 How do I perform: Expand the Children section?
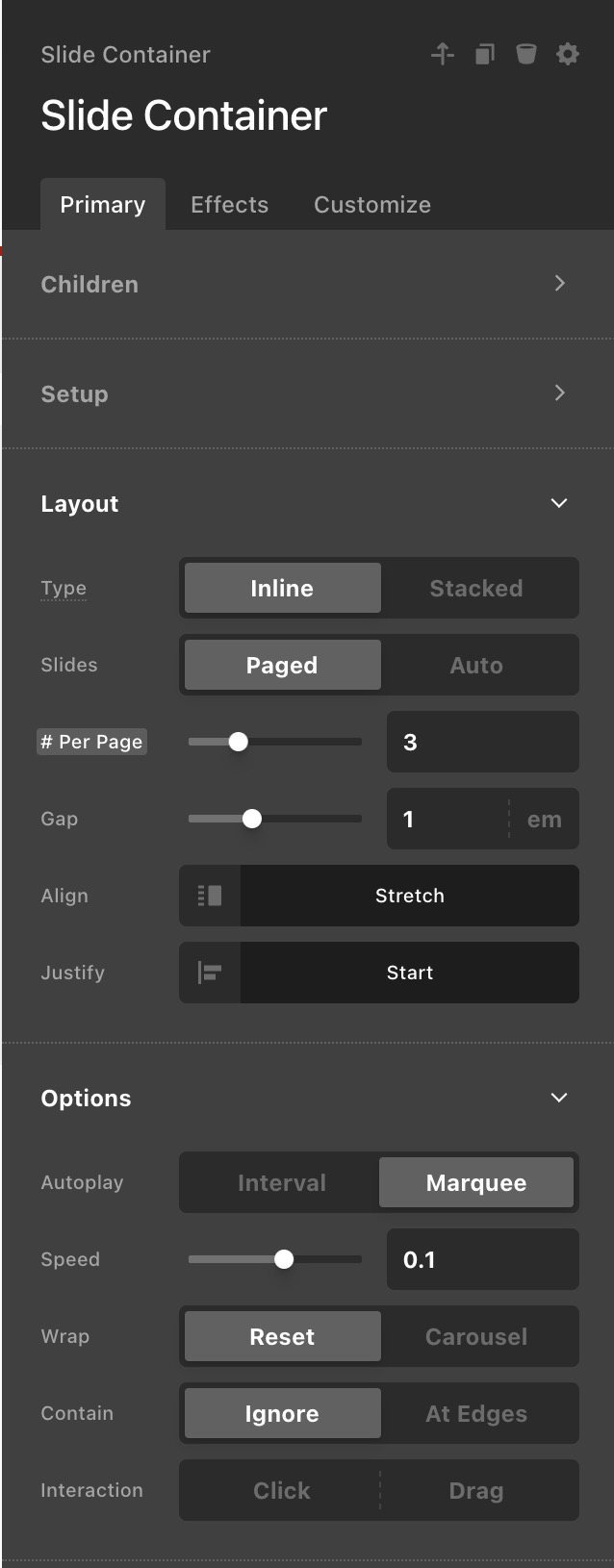pos(559,284)
